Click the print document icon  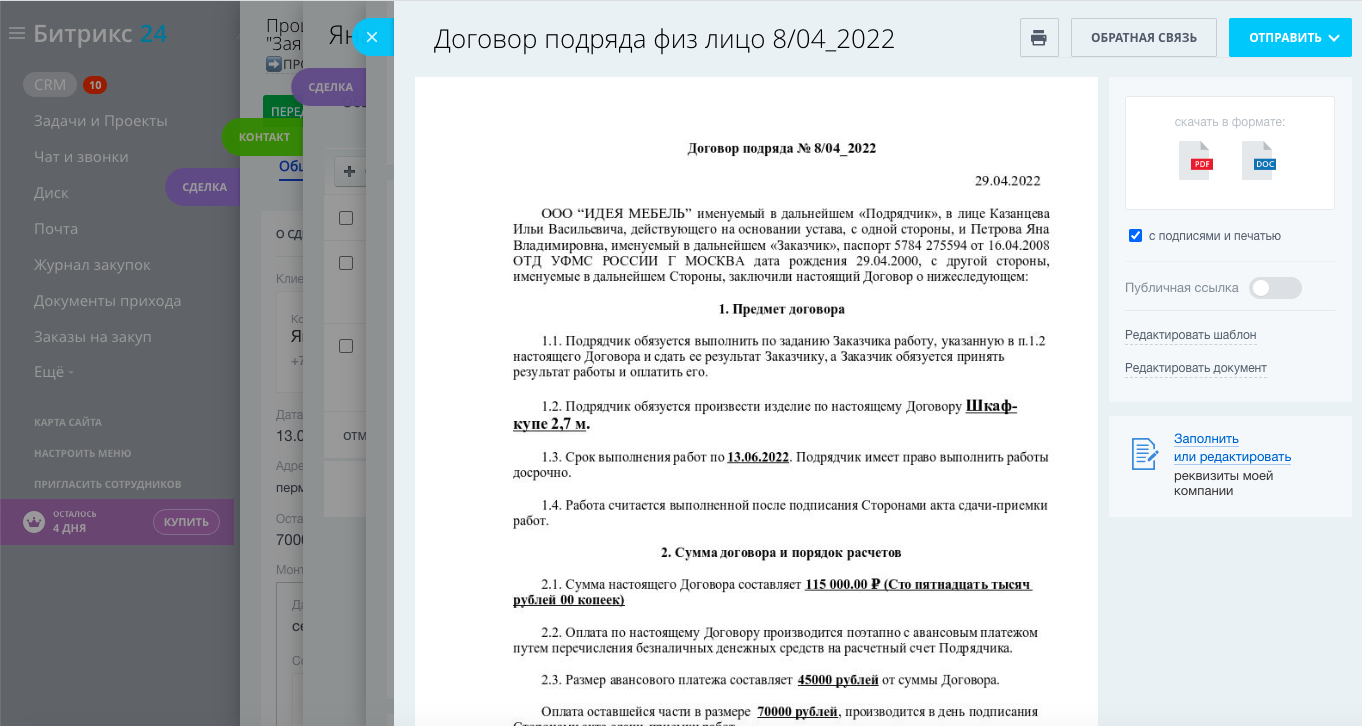click(x=1039, y=38)
